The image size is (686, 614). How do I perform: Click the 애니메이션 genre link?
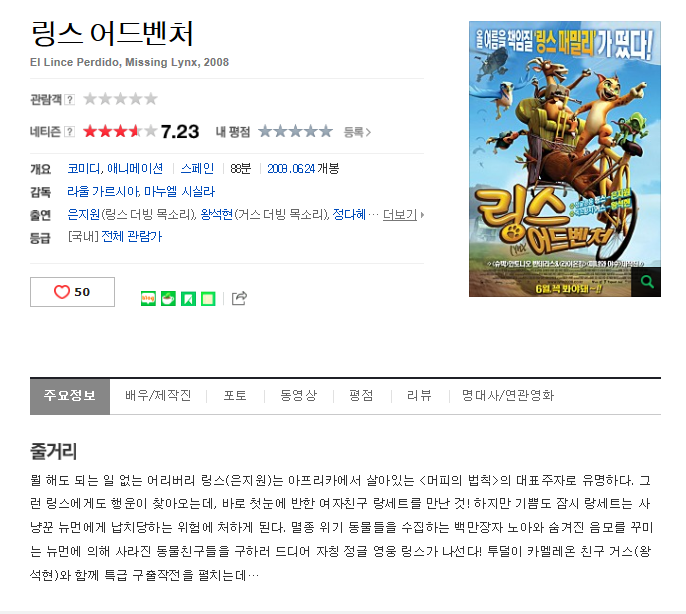point(135,168)
